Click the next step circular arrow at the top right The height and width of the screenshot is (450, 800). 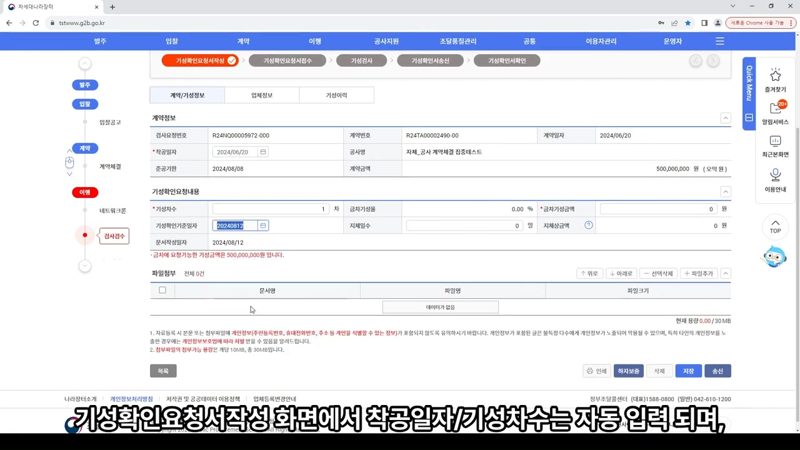point(713,61)
